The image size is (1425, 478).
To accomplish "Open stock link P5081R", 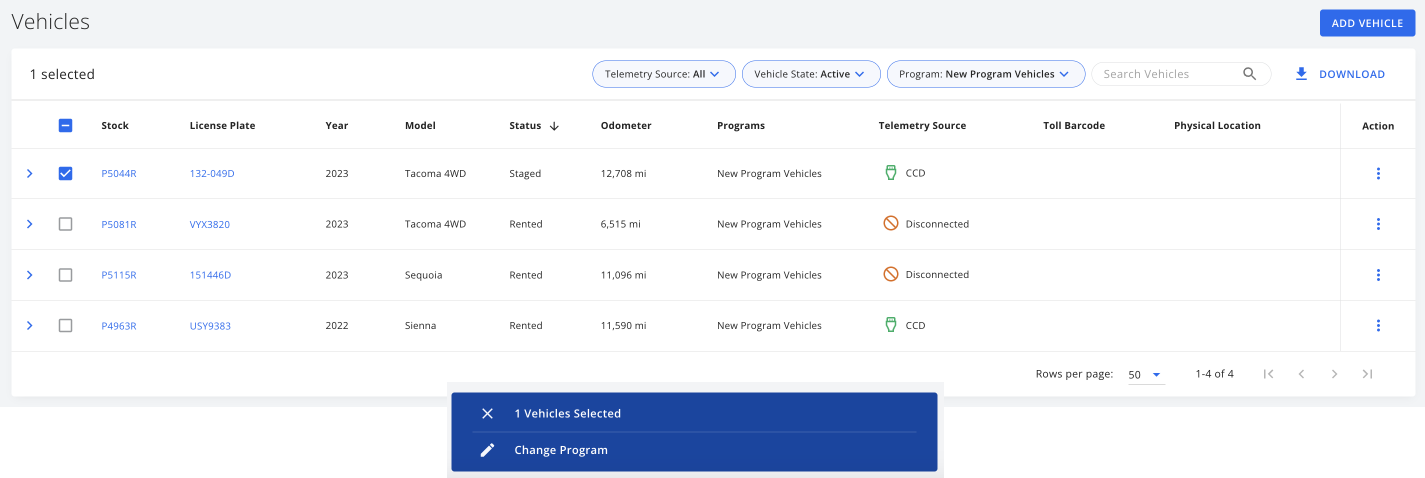I will [119, 225].
